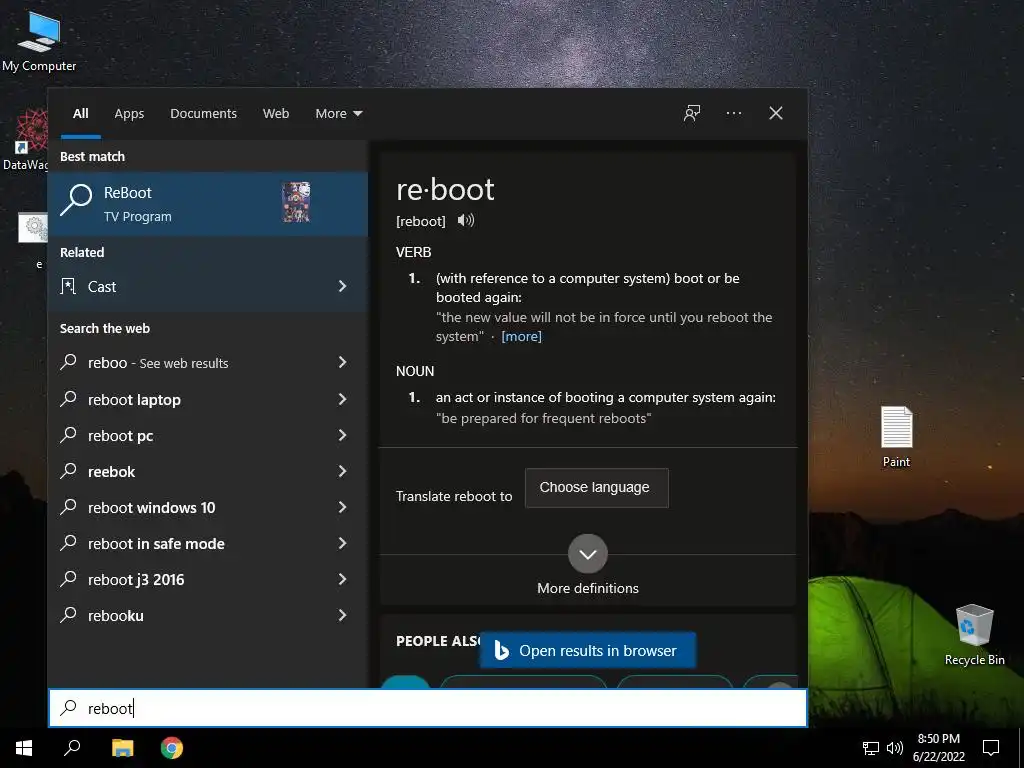Select the reboot pc web suggestion text
This screenshot has width=1024, height=768.
pyautogui.click(x=121, y=436)
